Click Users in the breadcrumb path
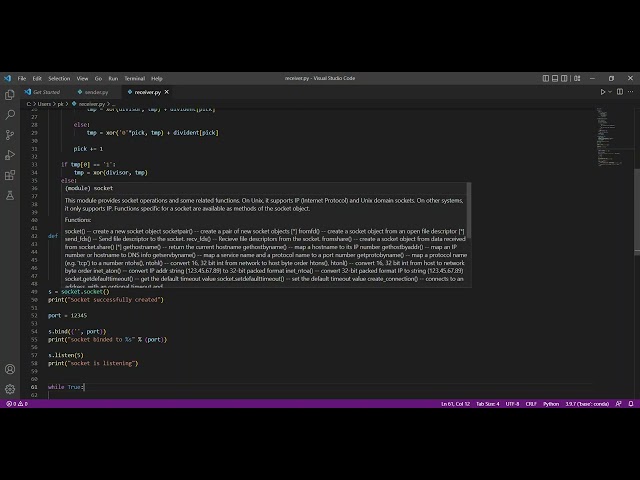This screenshot has width=640, height=480. (44, 104)
